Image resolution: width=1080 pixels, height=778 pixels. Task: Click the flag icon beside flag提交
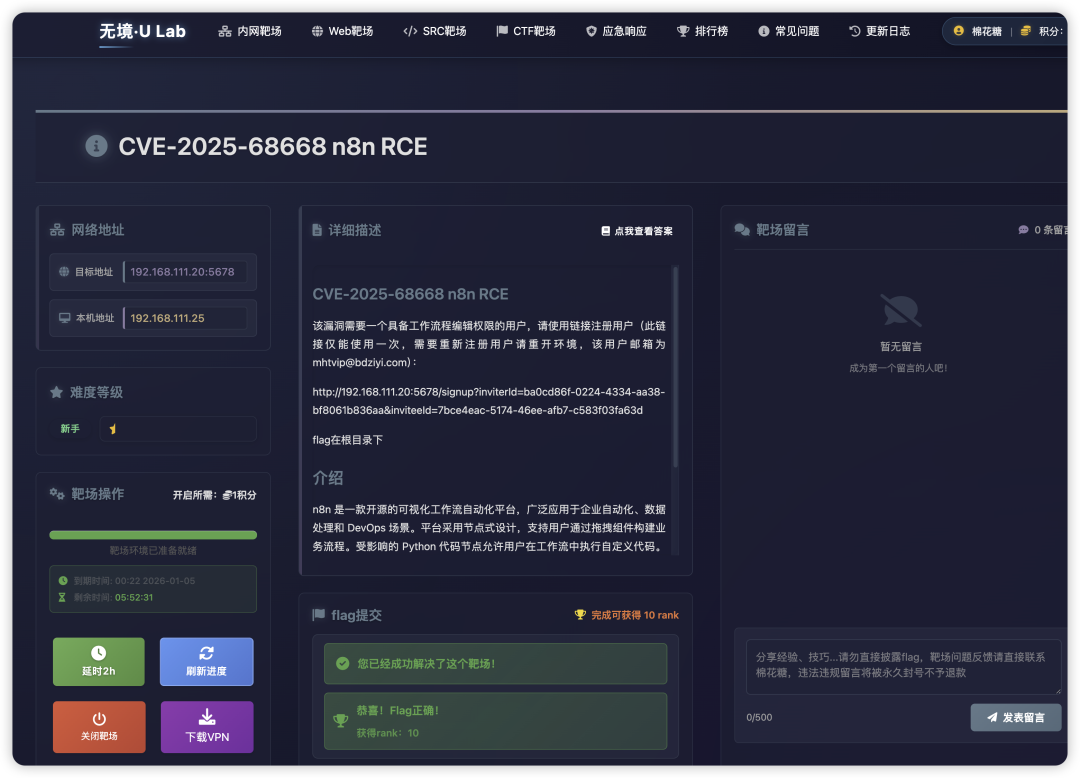tap(318, 615)
